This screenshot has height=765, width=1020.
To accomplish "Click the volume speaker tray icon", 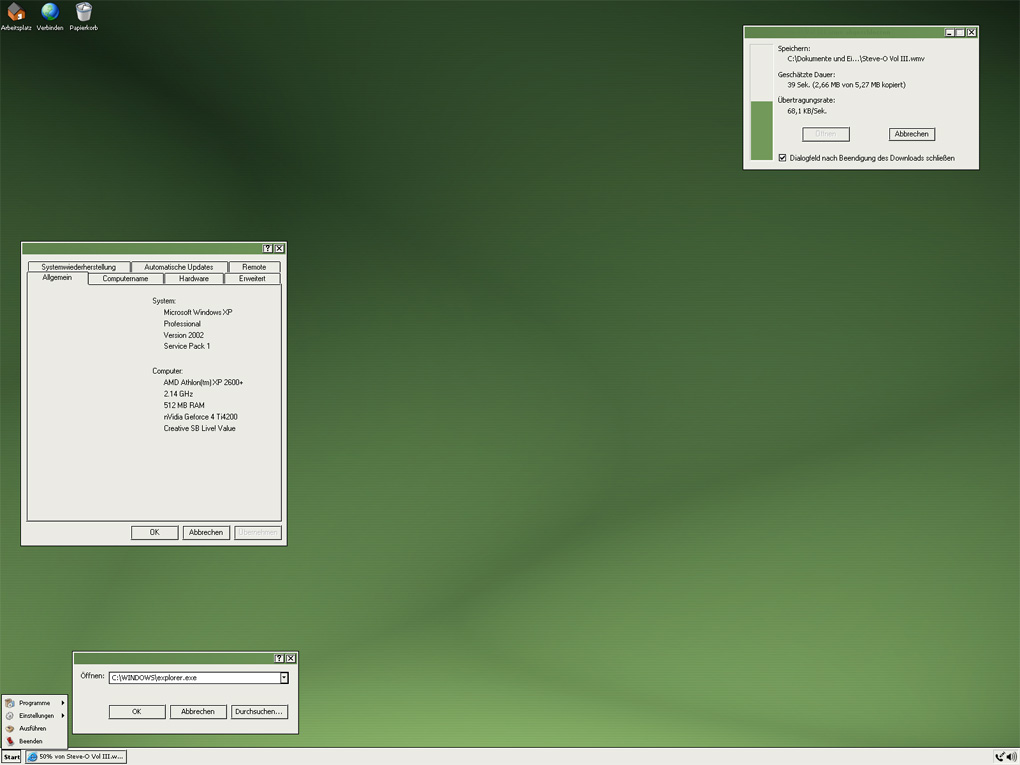I will coord(1011,757).
